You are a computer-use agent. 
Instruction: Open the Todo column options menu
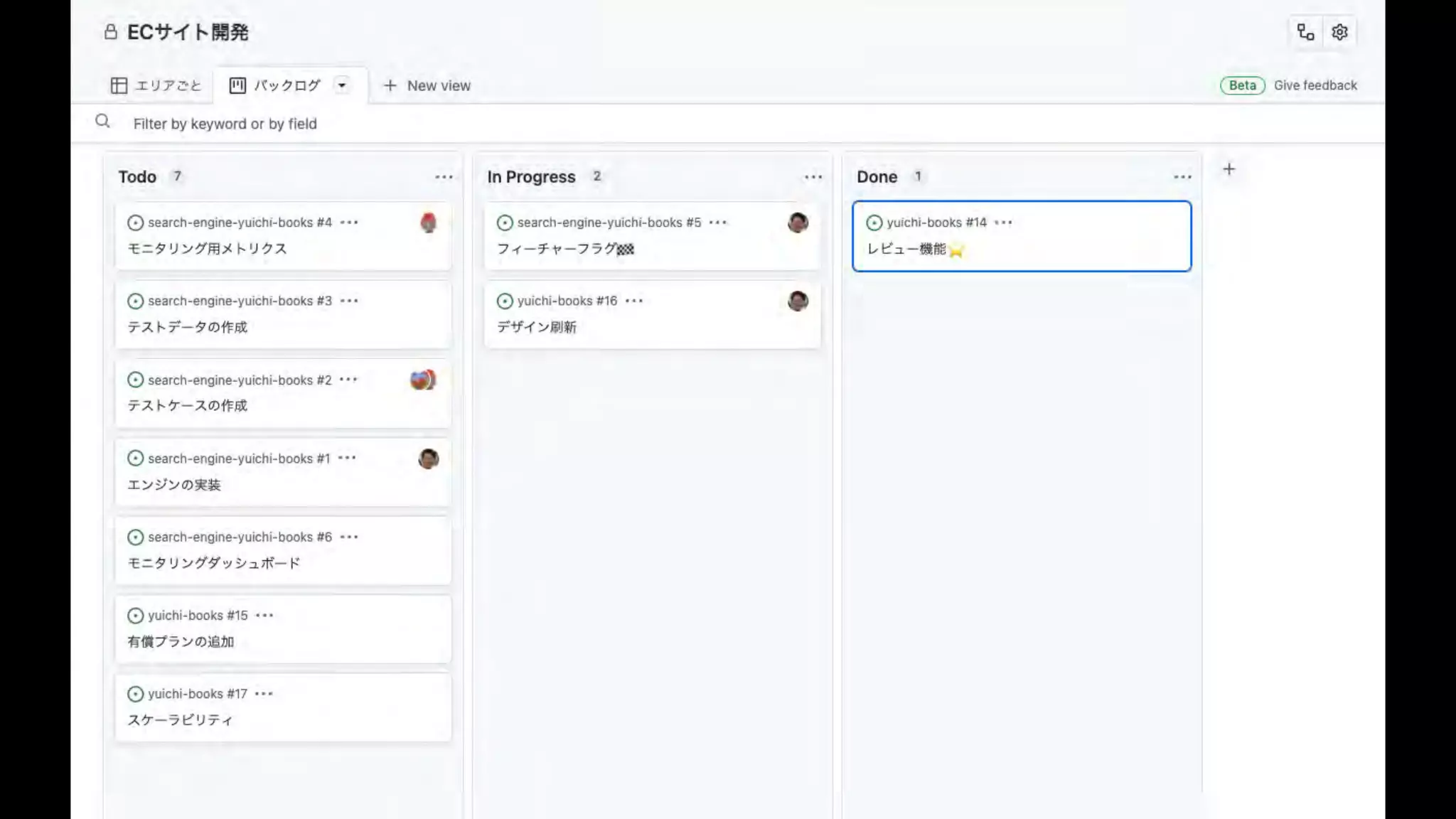pyautogui.click(x=444, y=177)
